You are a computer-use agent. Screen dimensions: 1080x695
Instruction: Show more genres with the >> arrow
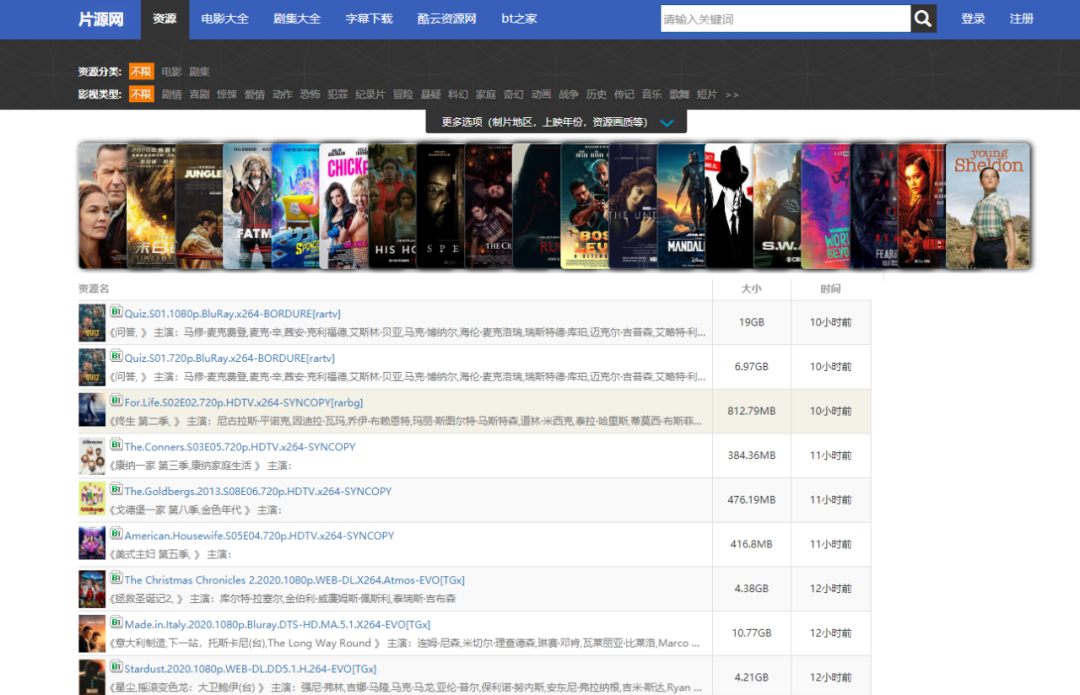tap(732, 94)
